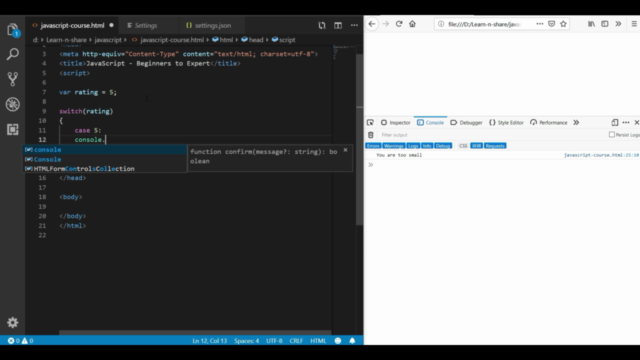This screenshot has width=640, height=360.
Task: Expand more devtools tabs chevron
Action: point(576,122)
